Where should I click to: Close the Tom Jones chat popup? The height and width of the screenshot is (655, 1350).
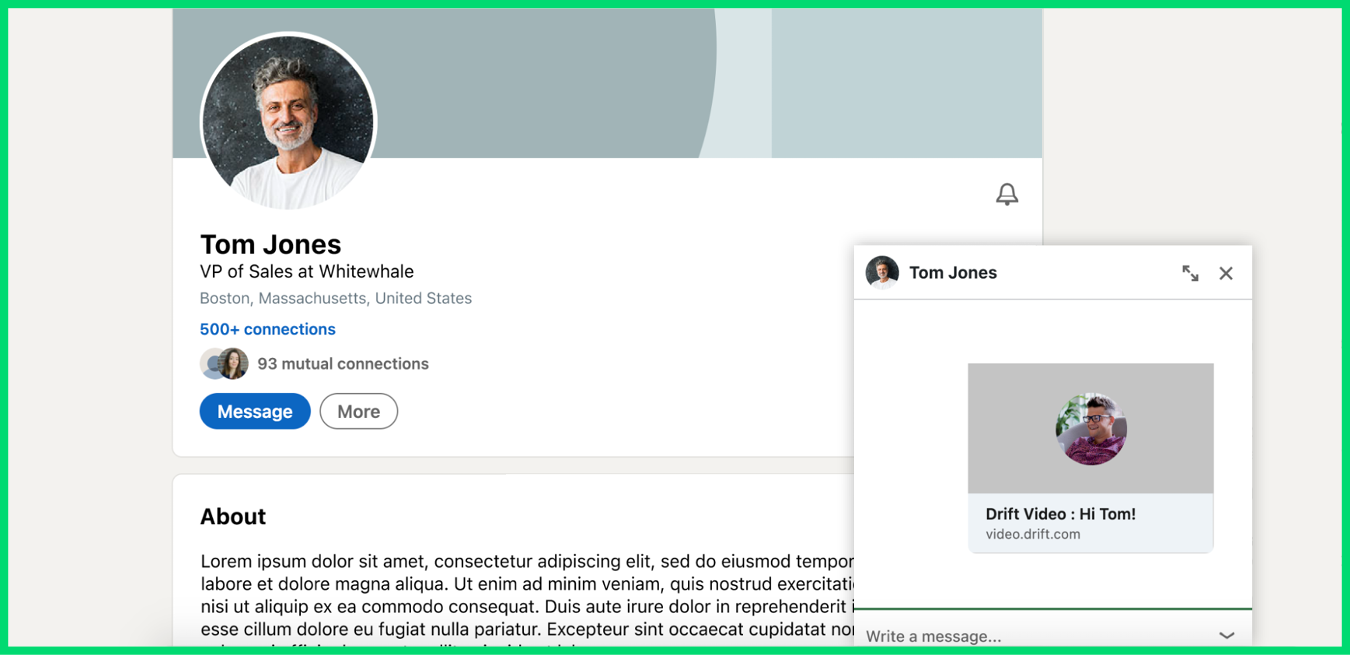pyautogui.click(x=1226, y=273)
